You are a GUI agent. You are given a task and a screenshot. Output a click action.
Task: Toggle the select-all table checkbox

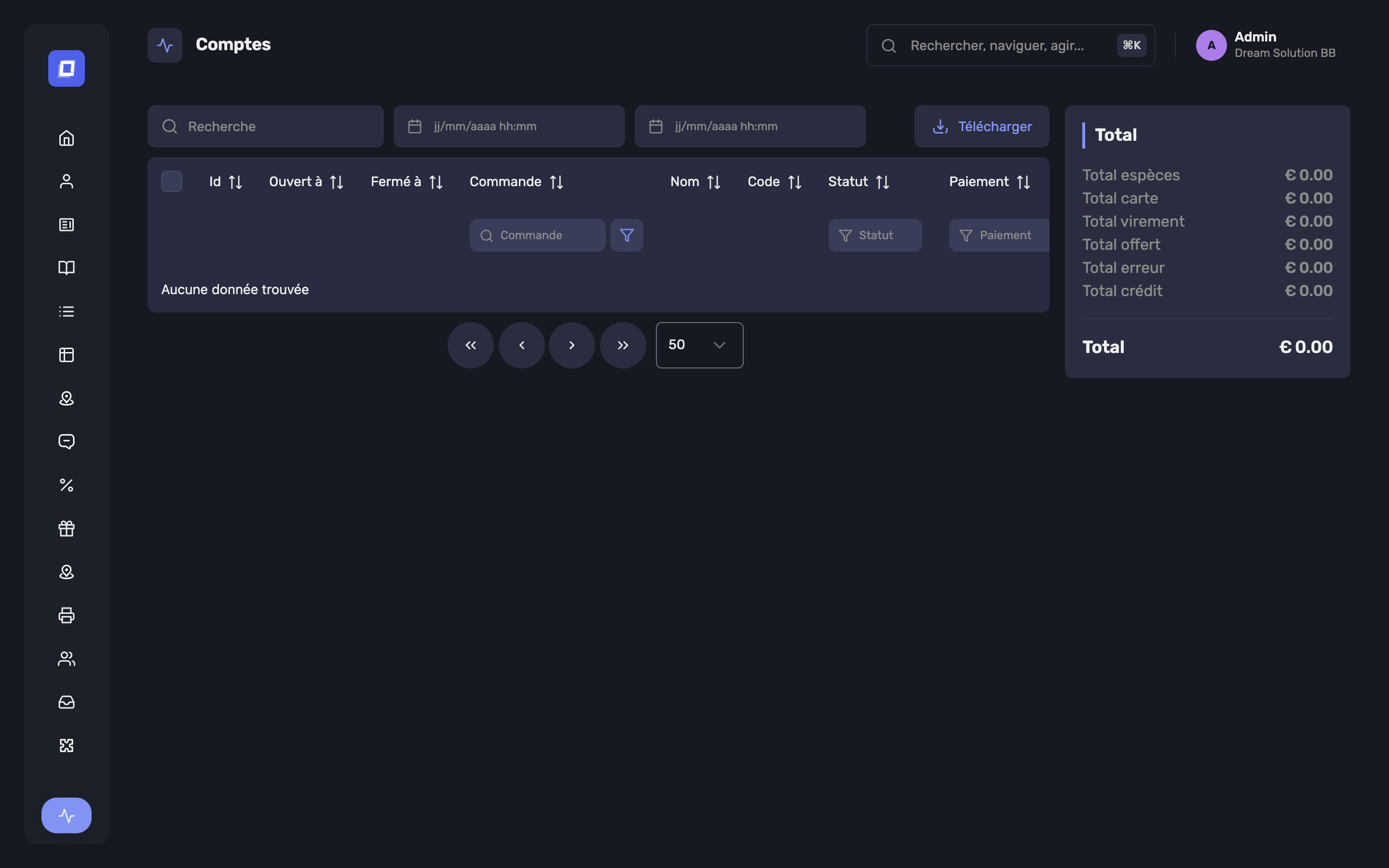[172, 181]
